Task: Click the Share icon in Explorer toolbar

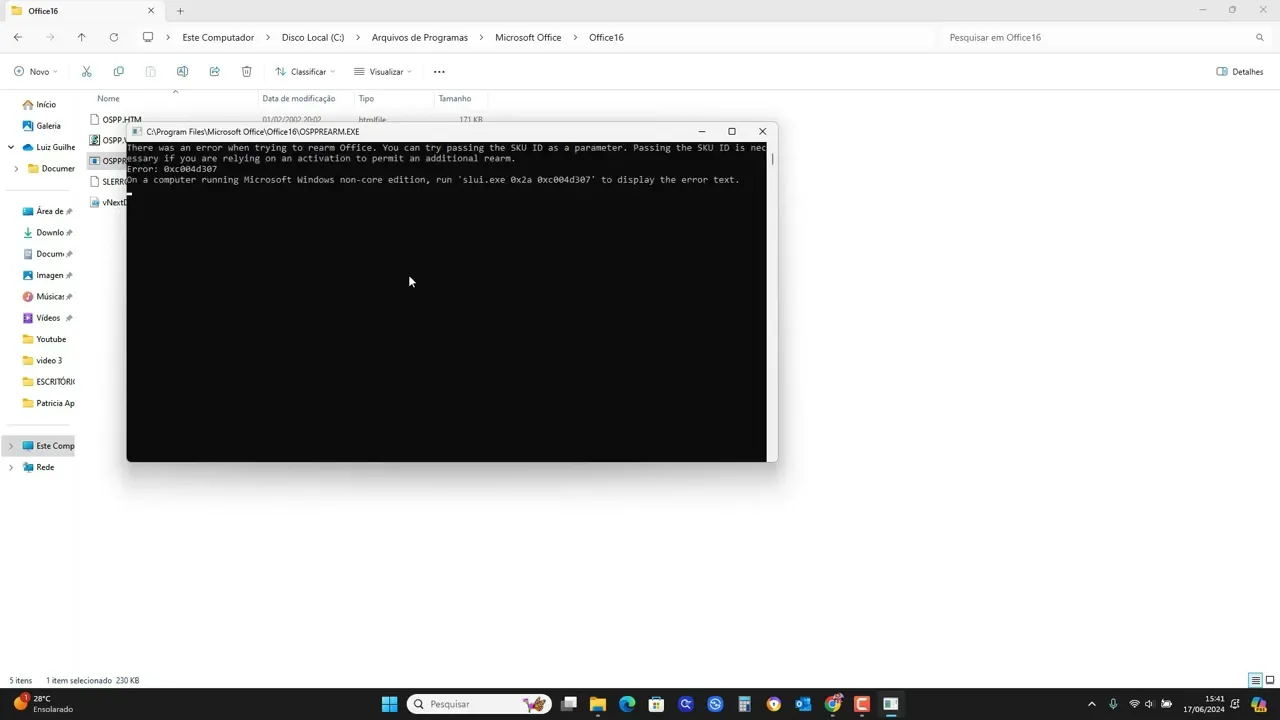Action: click(x=214, y=72)
